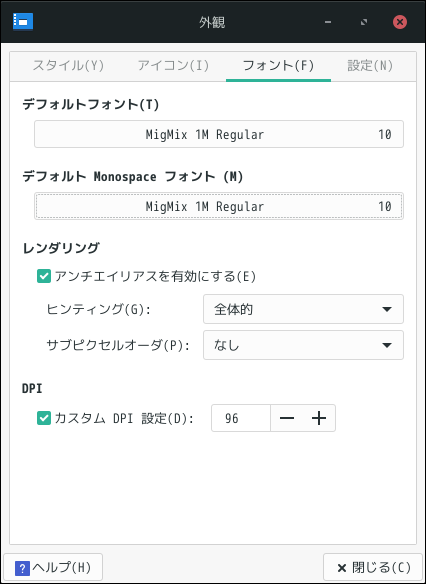Viewport: 426px width, 584px height.
Task: Decrease DPI with the minus button
Action: tap(287, 418)
